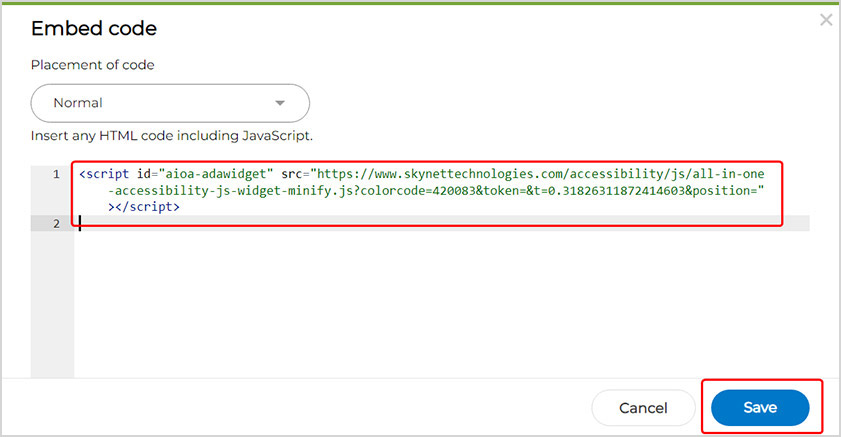Close the Embed code dialog with X
This screenshot has width=841, height=437.
click(826, 20)
